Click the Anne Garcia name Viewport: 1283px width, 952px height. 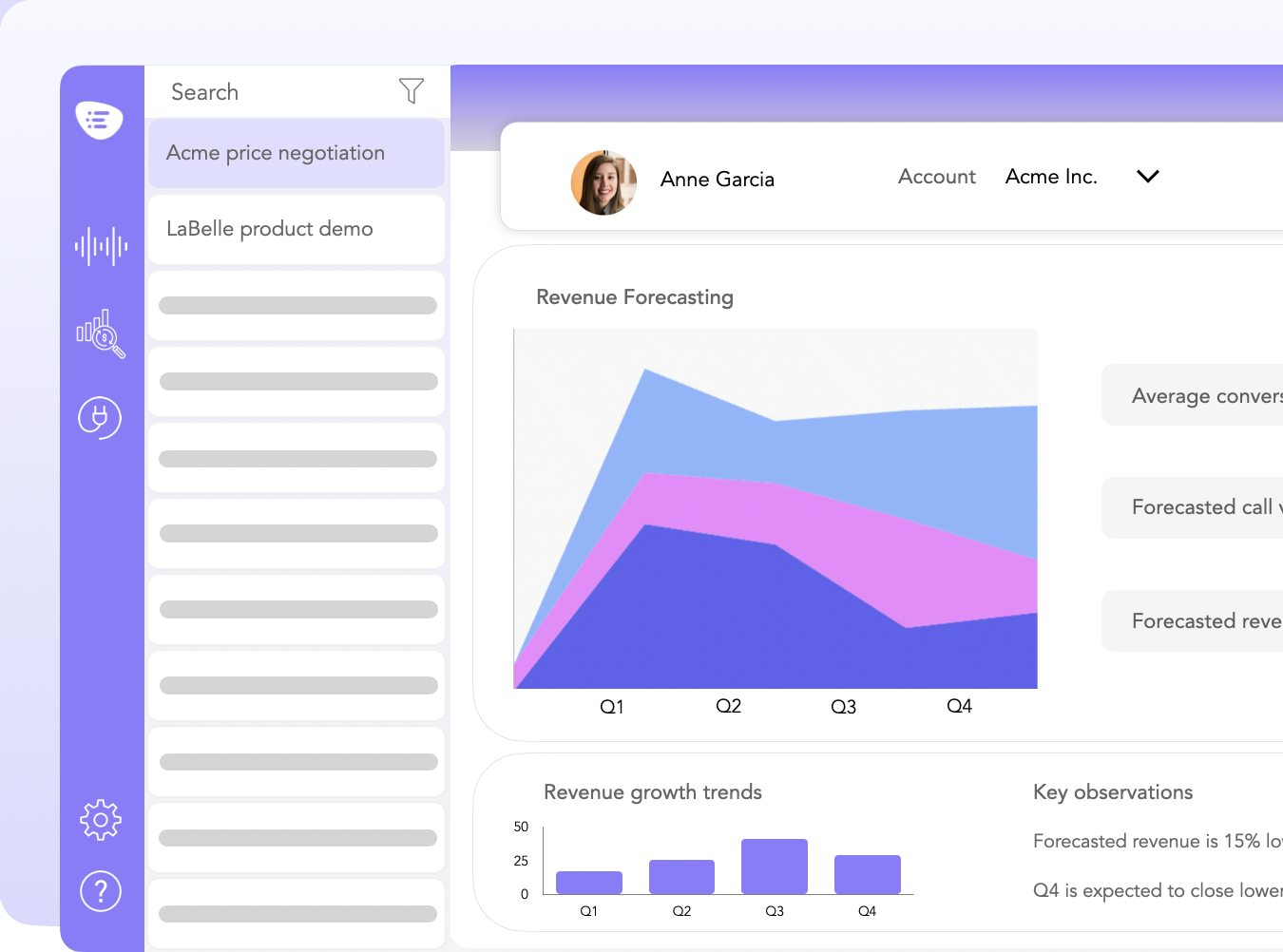[718, 180]
